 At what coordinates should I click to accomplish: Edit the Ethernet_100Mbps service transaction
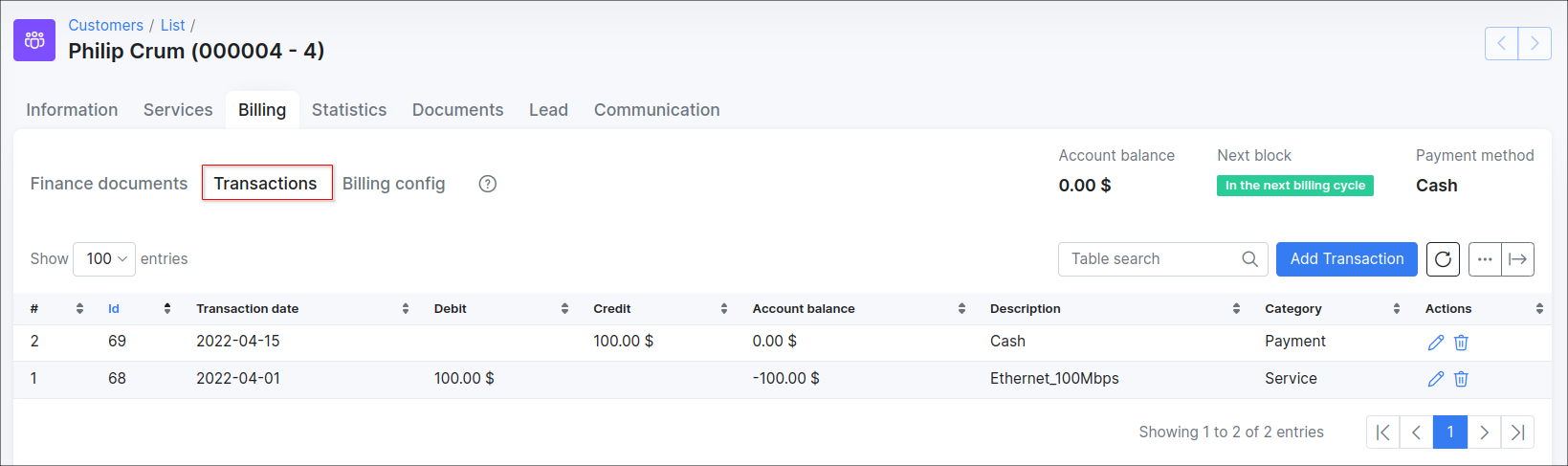(1435, 379)
